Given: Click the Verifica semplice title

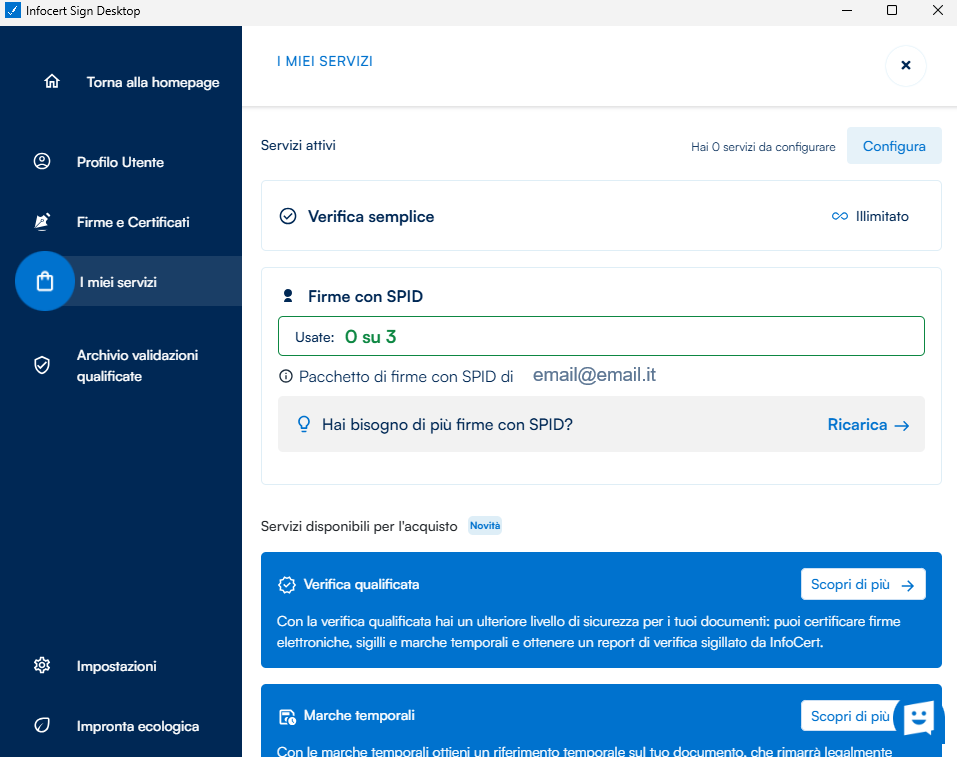Looking at the screenshot, I should (371, 217).
